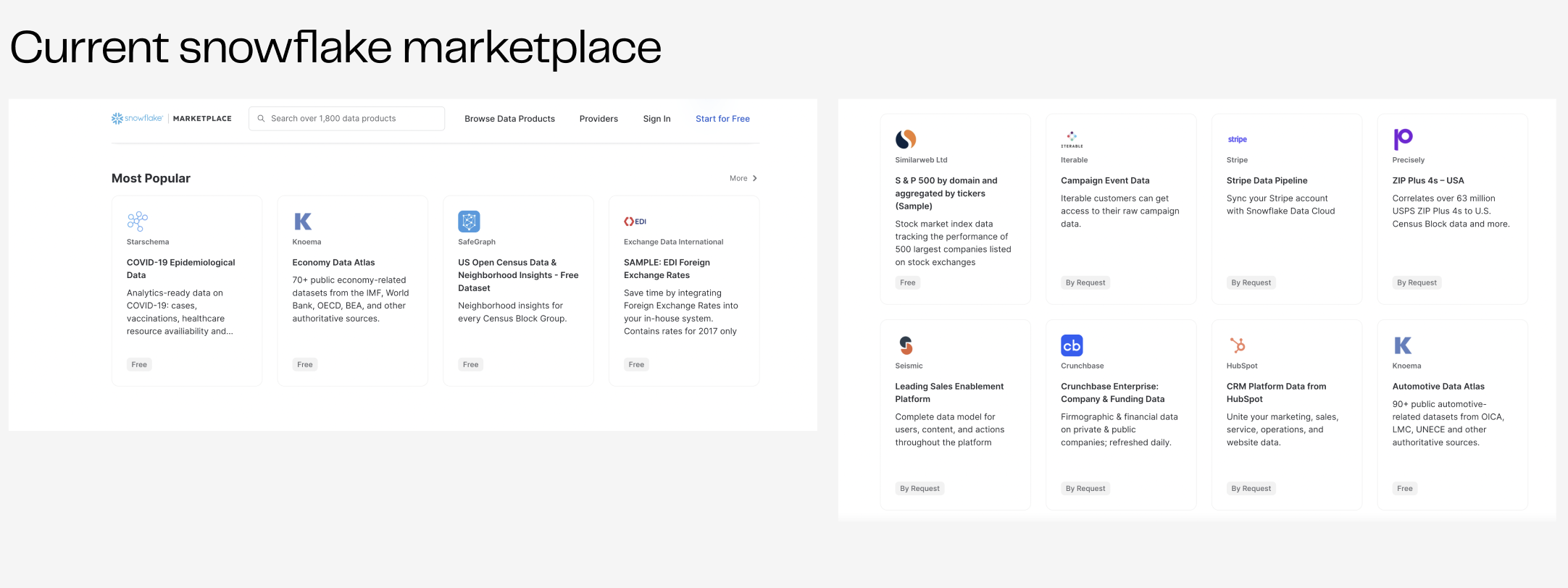Click By Request tag on Seismic card

point(919,488)
